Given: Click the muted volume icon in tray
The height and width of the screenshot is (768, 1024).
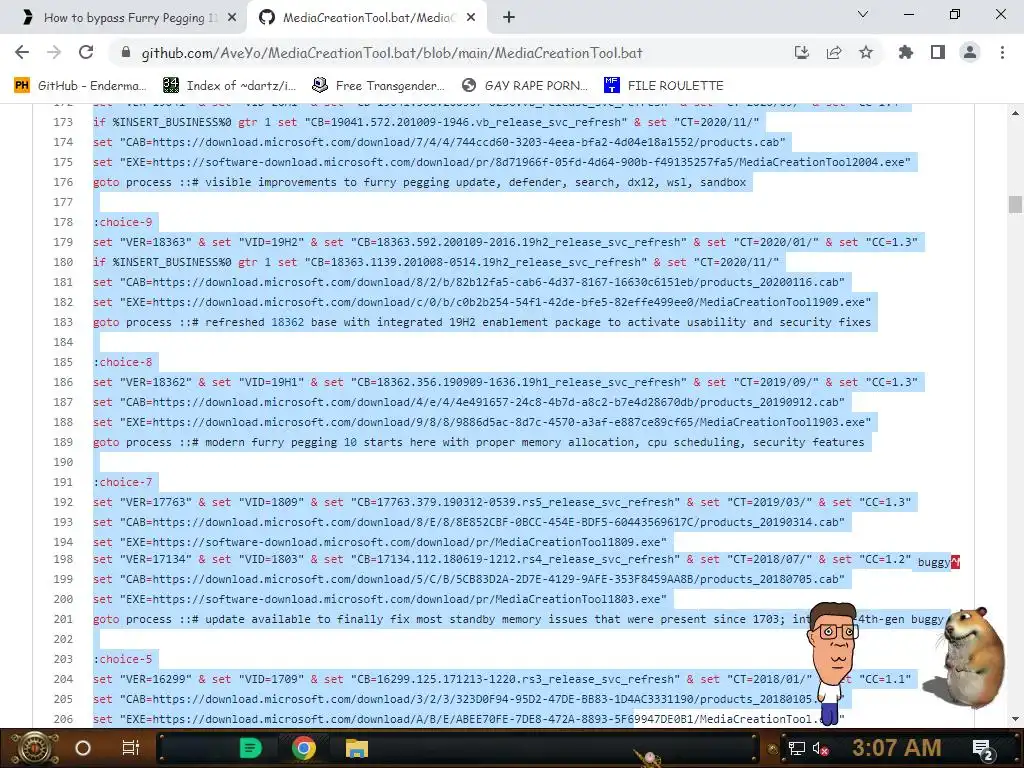Looking at the screenshot, I should pyautogui.click(x=820, y=748).
